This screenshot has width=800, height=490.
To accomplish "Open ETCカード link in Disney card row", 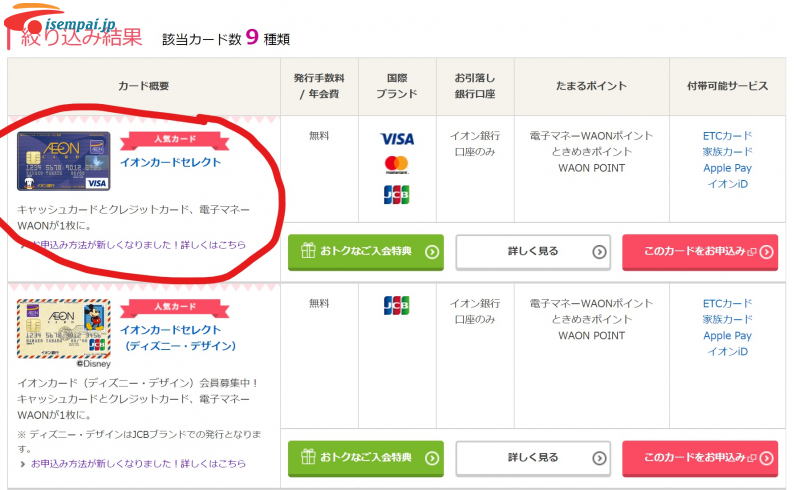I will point(728,303).
